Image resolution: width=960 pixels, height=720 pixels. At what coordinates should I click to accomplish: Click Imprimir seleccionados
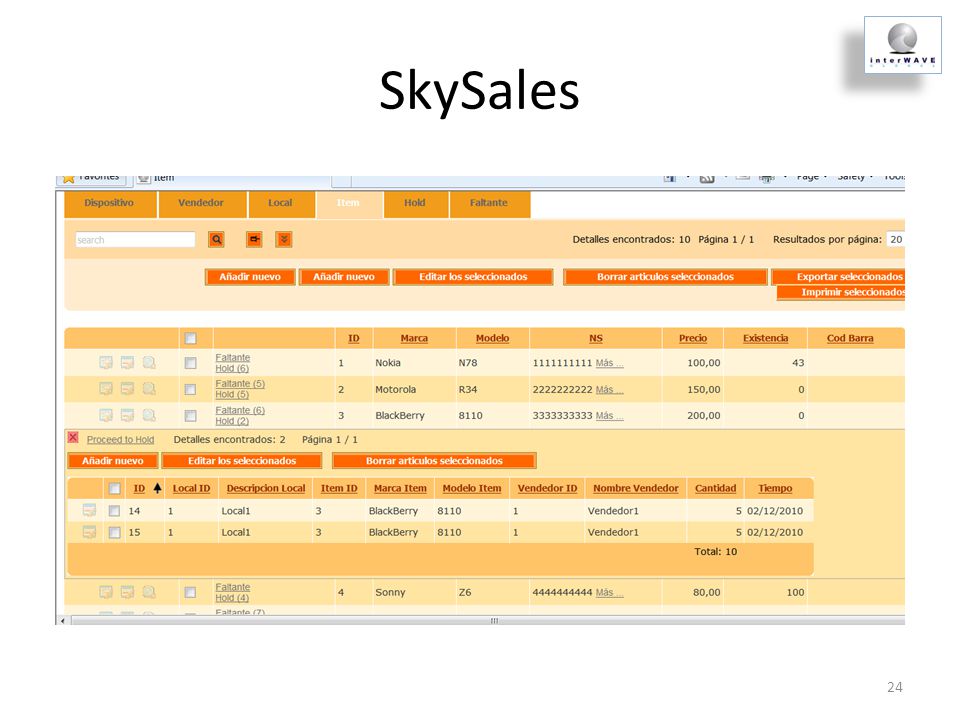coord(841,293)
